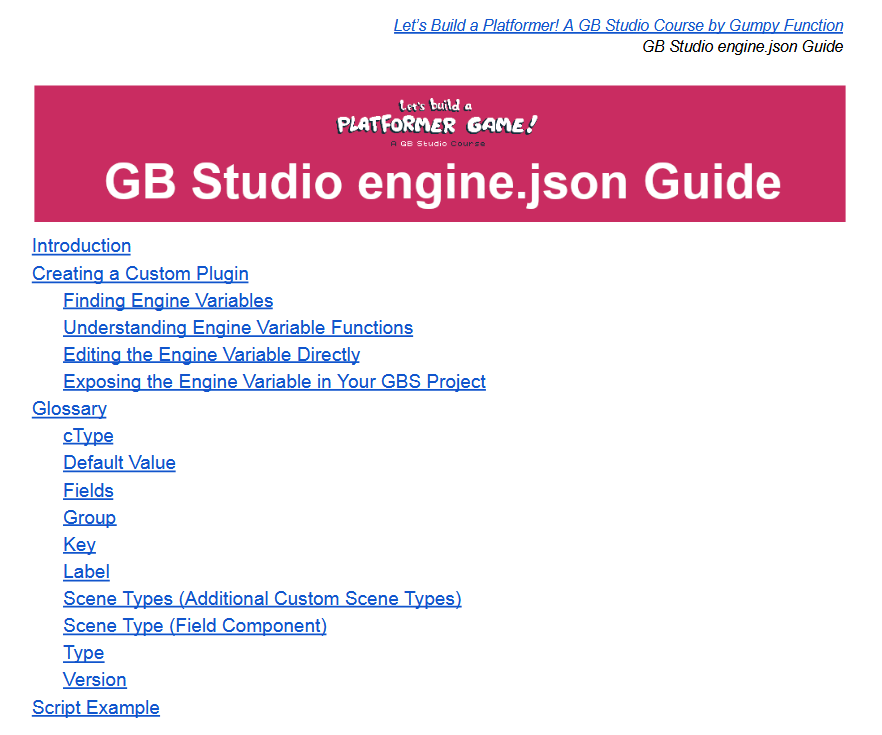
Task: Open the Let's Build a Platformer course link
Action: 618,25
